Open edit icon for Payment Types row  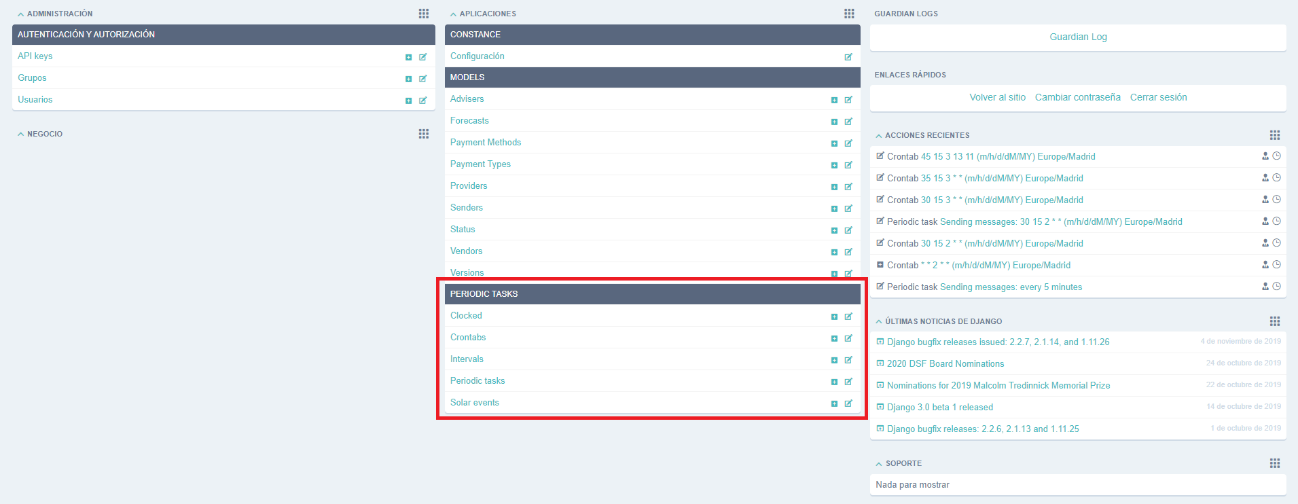(849, 165)
